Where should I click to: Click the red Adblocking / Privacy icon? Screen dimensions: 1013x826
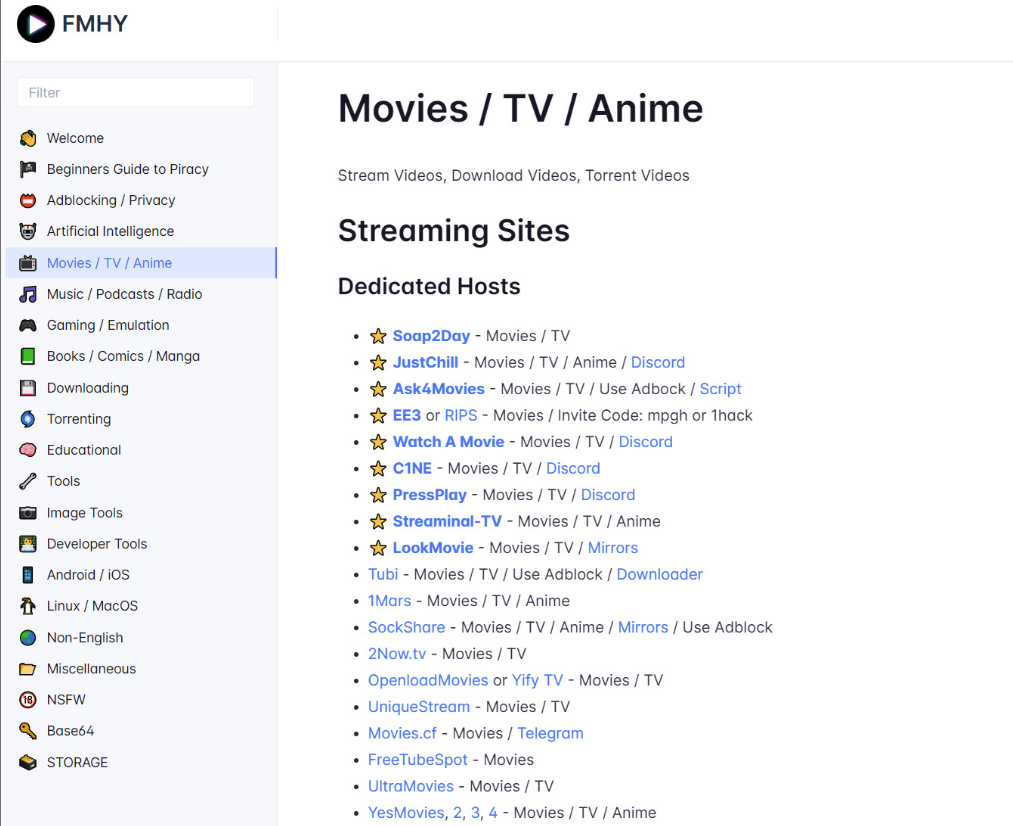(x=28, y=200)
